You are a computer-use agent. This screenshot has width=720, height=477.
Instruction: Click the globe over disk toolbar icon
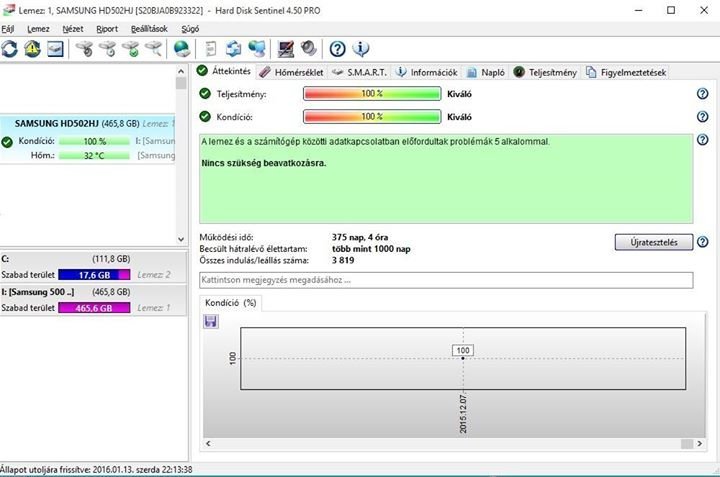coord(182,49)
